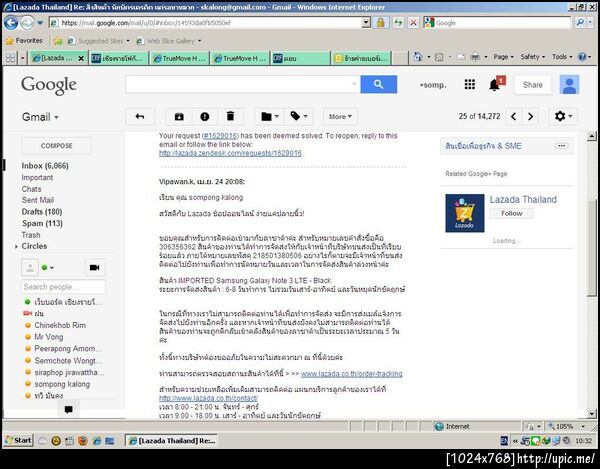This screenshot has width=600, height=469.
Task: Click the Report spam icon
Action: pos(205,117)
